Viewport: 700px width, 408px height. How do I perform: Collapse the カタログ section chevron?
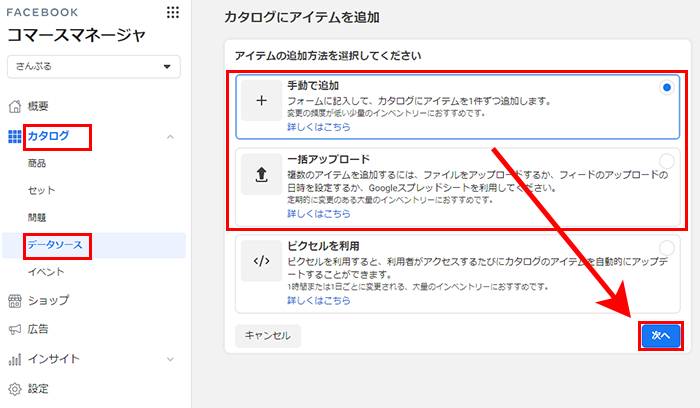[170, 137]
